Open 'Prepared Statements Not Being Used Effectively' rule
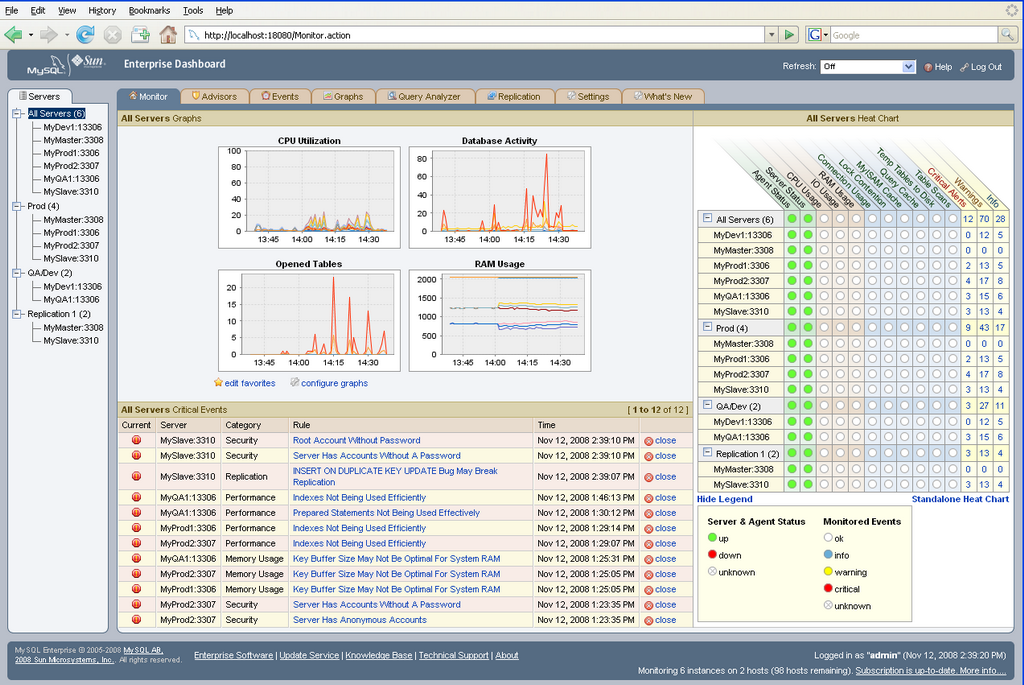The width and height of the screenshot is (1024, 685). [x=386, y=513]
